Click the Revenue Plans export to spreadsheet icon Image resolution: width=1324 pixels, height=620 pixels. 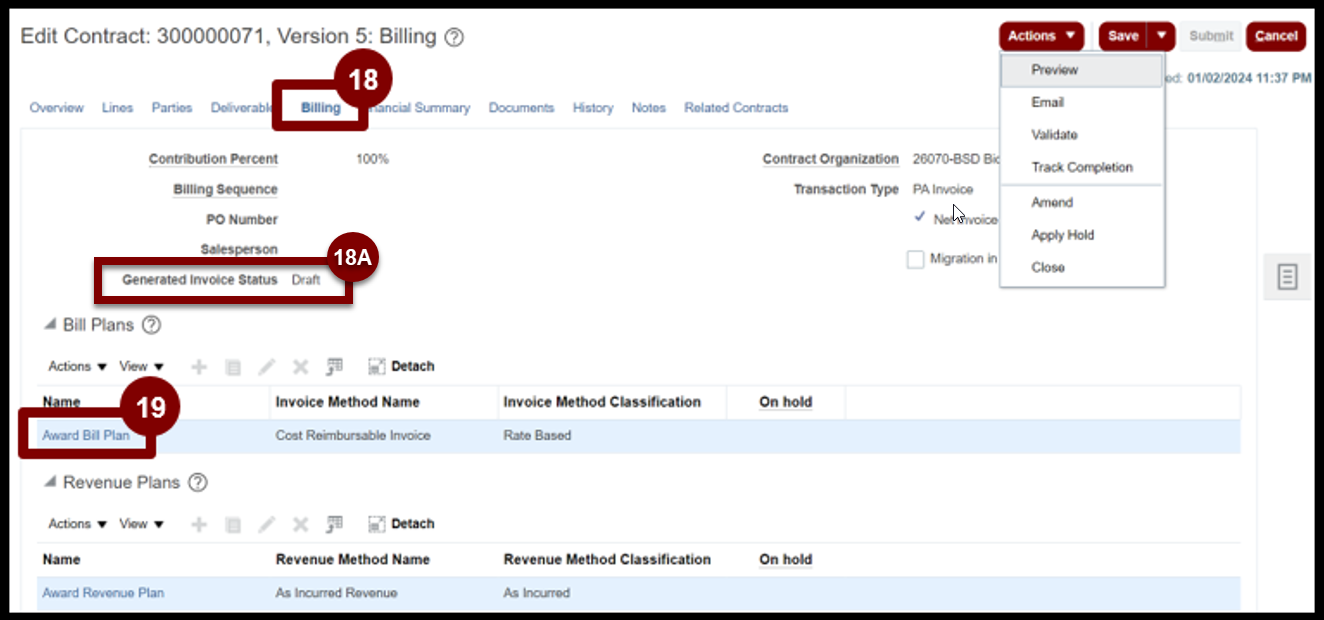[335, 524]
